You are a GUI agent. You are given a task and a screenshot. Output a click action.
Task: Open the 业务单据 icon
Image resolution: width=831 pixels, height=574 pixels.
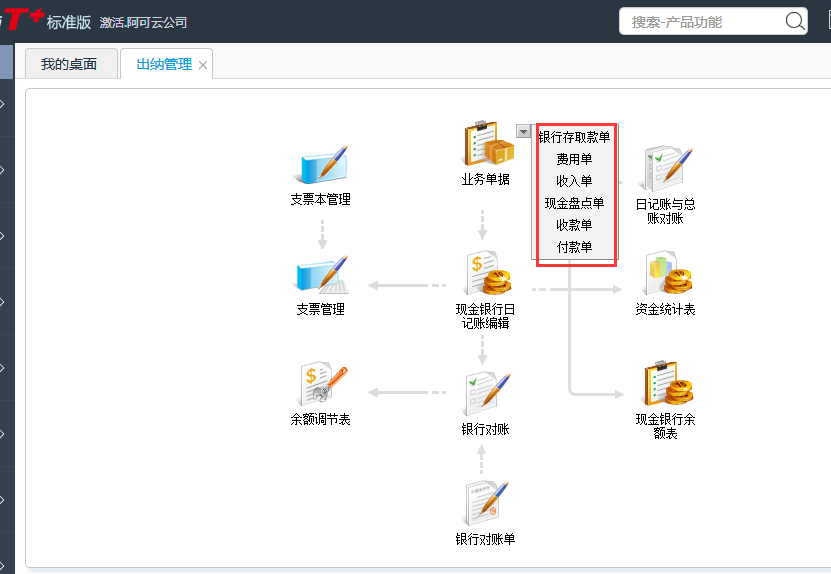pyautogui.click(x=486, y=145)
